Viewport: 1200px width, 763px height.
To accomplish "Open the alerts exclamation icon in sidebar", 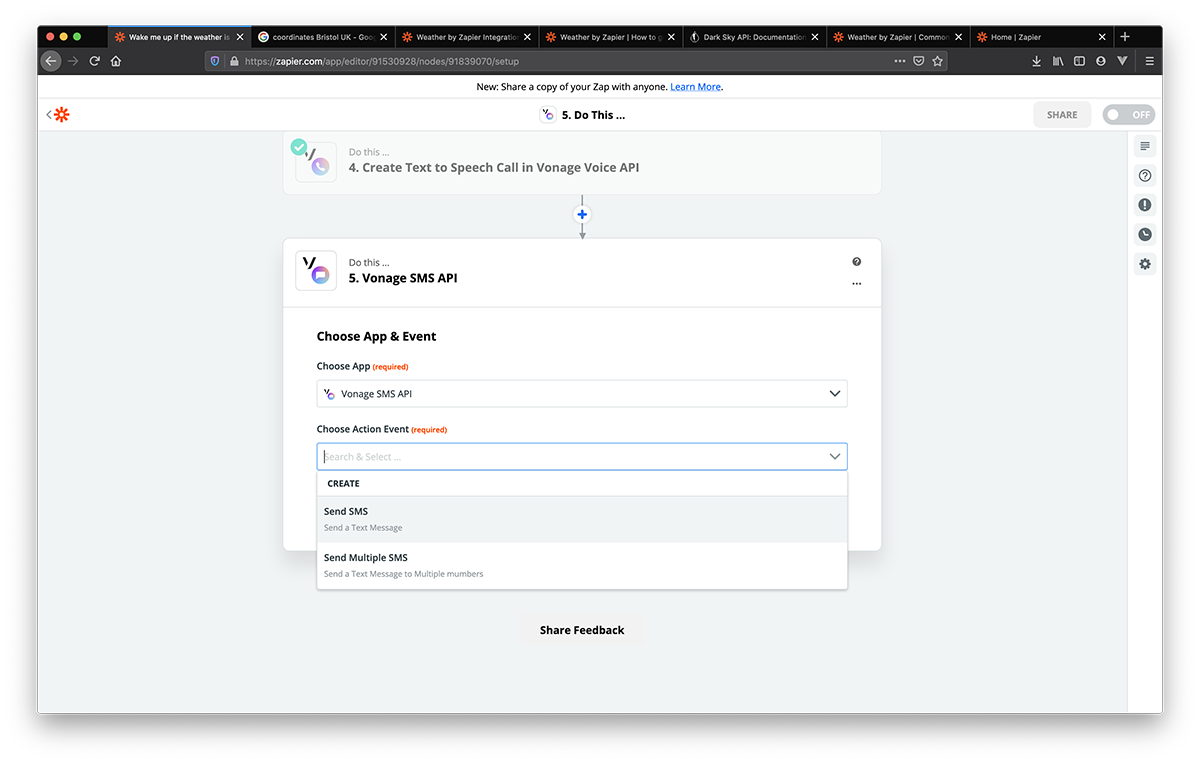I will pyautogui.click(x=1145, y=205).
